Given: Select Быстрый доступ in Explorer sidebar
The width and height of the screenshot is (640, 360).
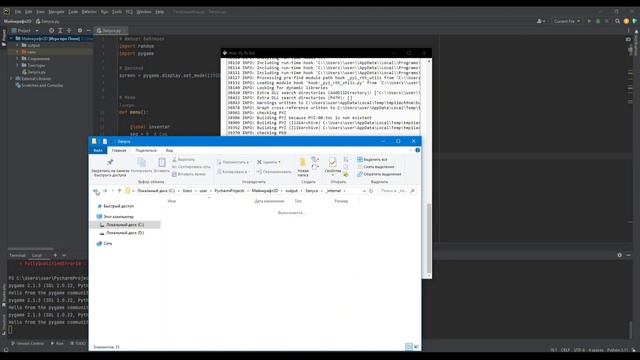Looking at the screenshot, I should tap(116, 206).
